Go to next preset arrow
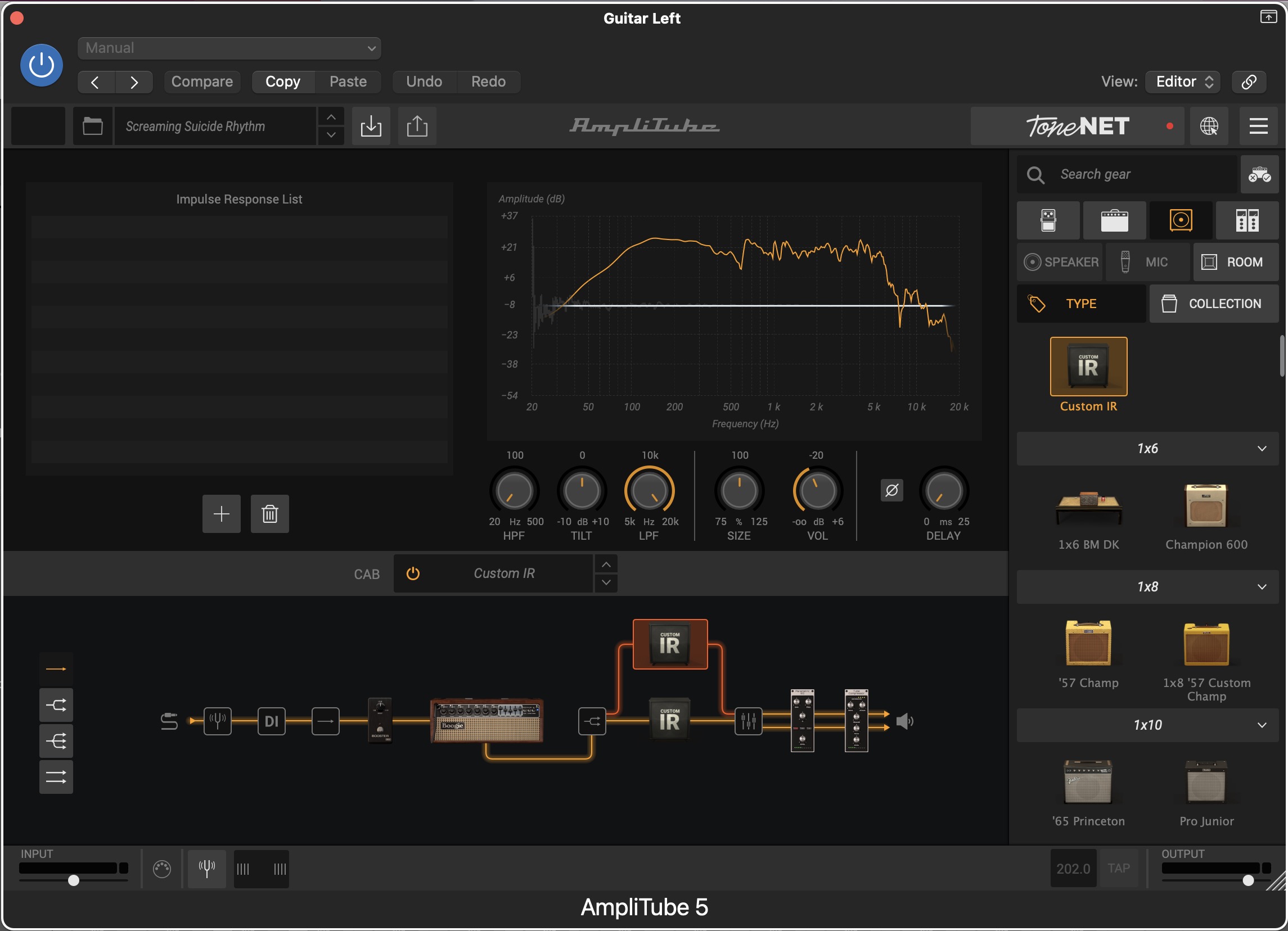This screenshot has width=1288, height=931. (x=134, y=82)
